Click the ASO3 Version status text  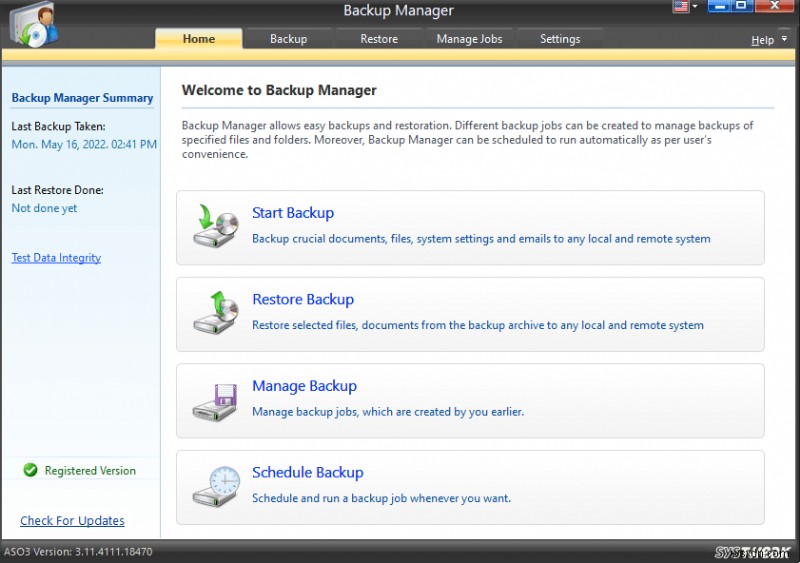(x=78, y=552)
